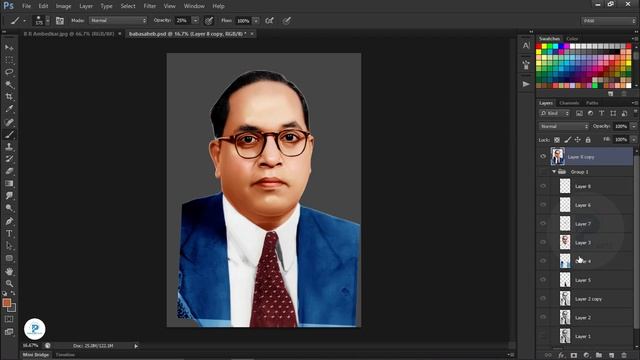The image size is (640, 360).
Task: Toggle lock transparent pixels
Action: click(x=557, y=140)
